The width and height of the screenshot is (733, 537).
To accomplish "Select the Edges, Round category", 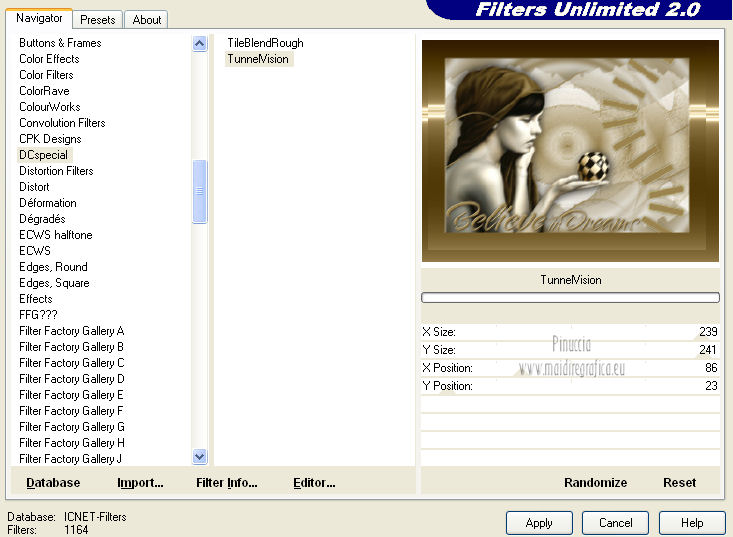I will [x=53, y=267].
